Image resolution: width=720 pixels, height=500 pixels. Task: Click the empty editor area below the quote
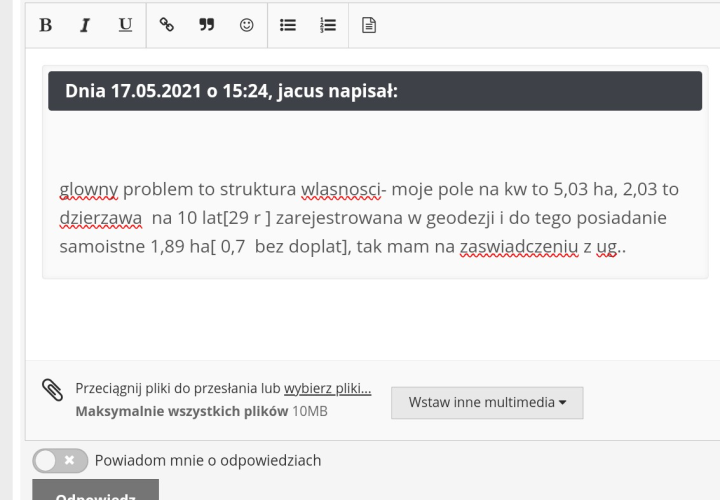pyautogui.click(x=370, y=320)
